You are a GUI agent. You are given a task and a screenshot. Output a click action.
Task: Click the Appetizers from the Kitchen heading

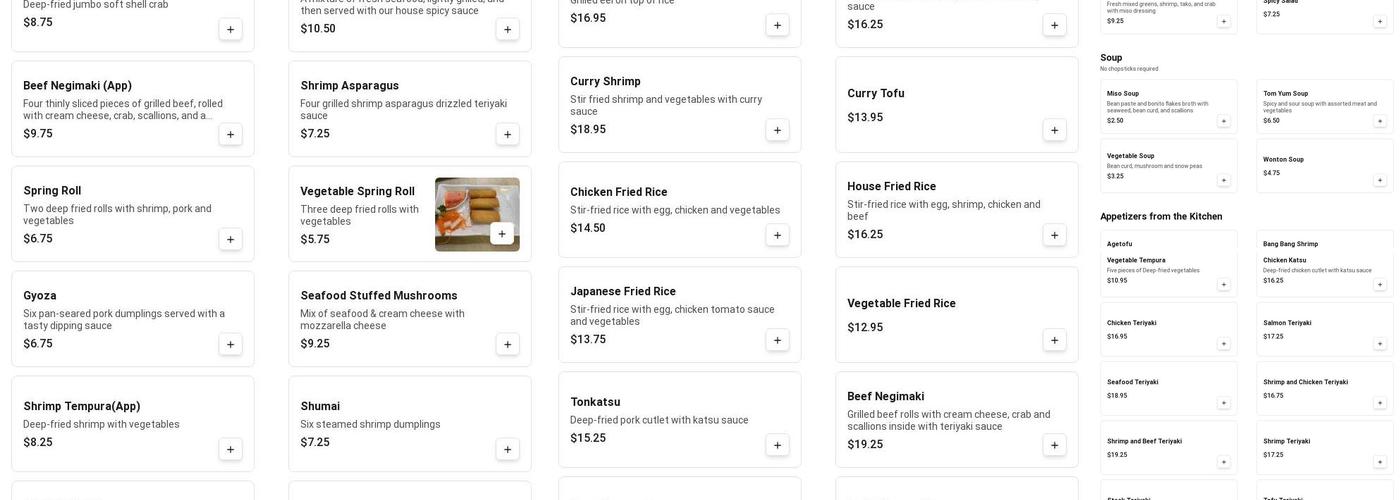[1161, 216]
